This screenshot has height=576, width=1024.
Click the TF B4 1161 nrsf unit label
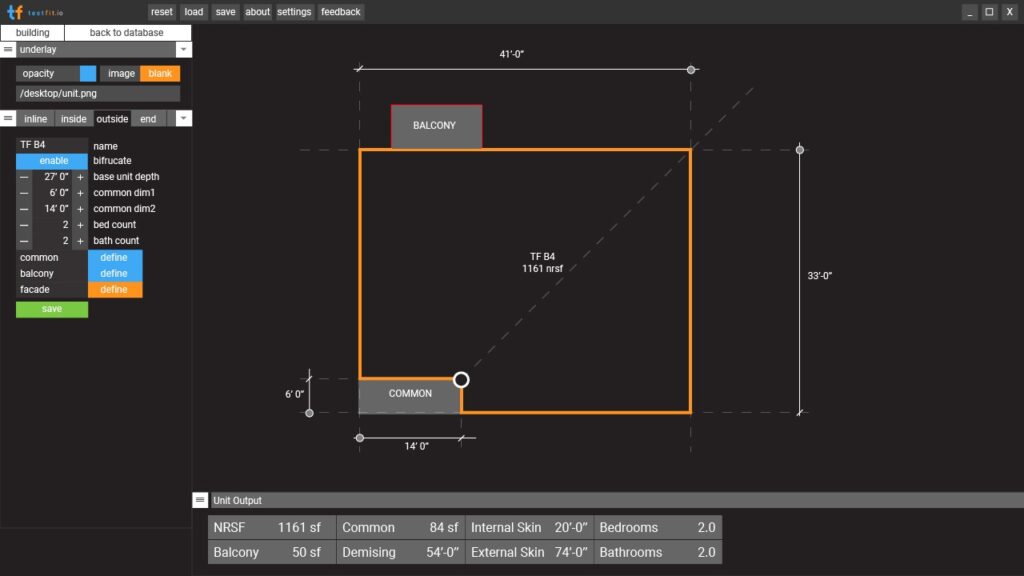(x=542, y=263)
